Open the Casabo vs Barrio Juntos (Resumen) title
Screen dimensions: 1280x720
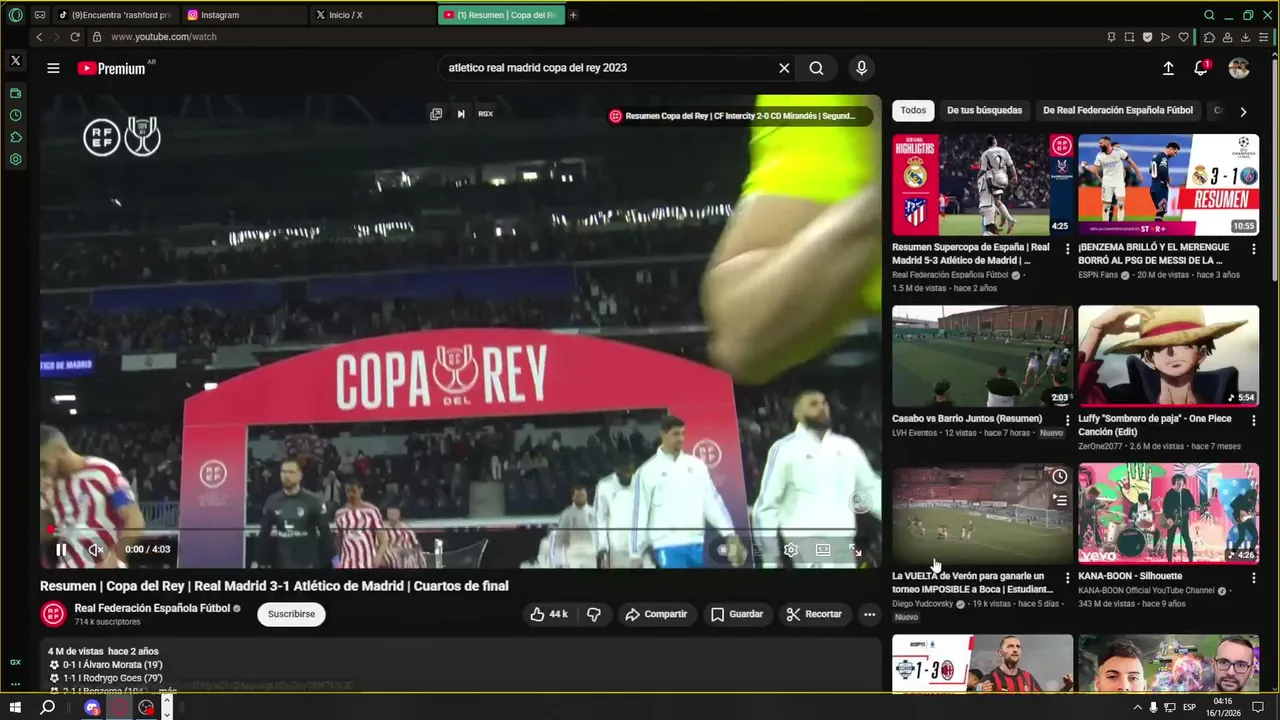(x=967, y=419)
